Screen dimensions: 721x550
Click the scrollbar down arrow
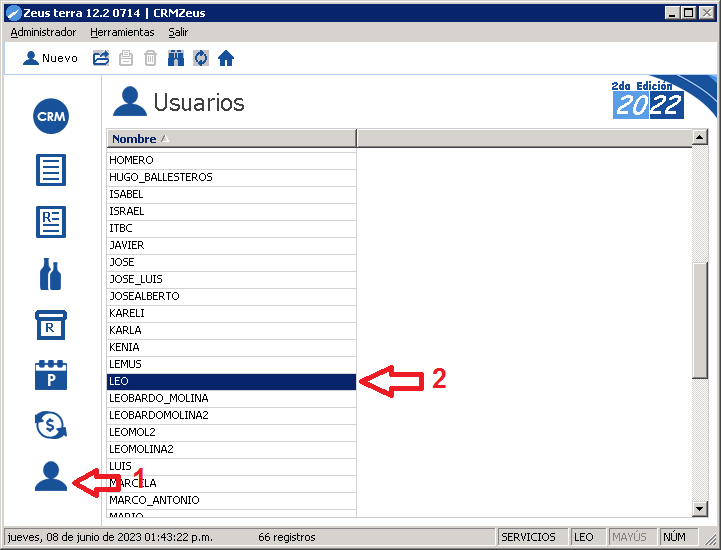(700, 509)
